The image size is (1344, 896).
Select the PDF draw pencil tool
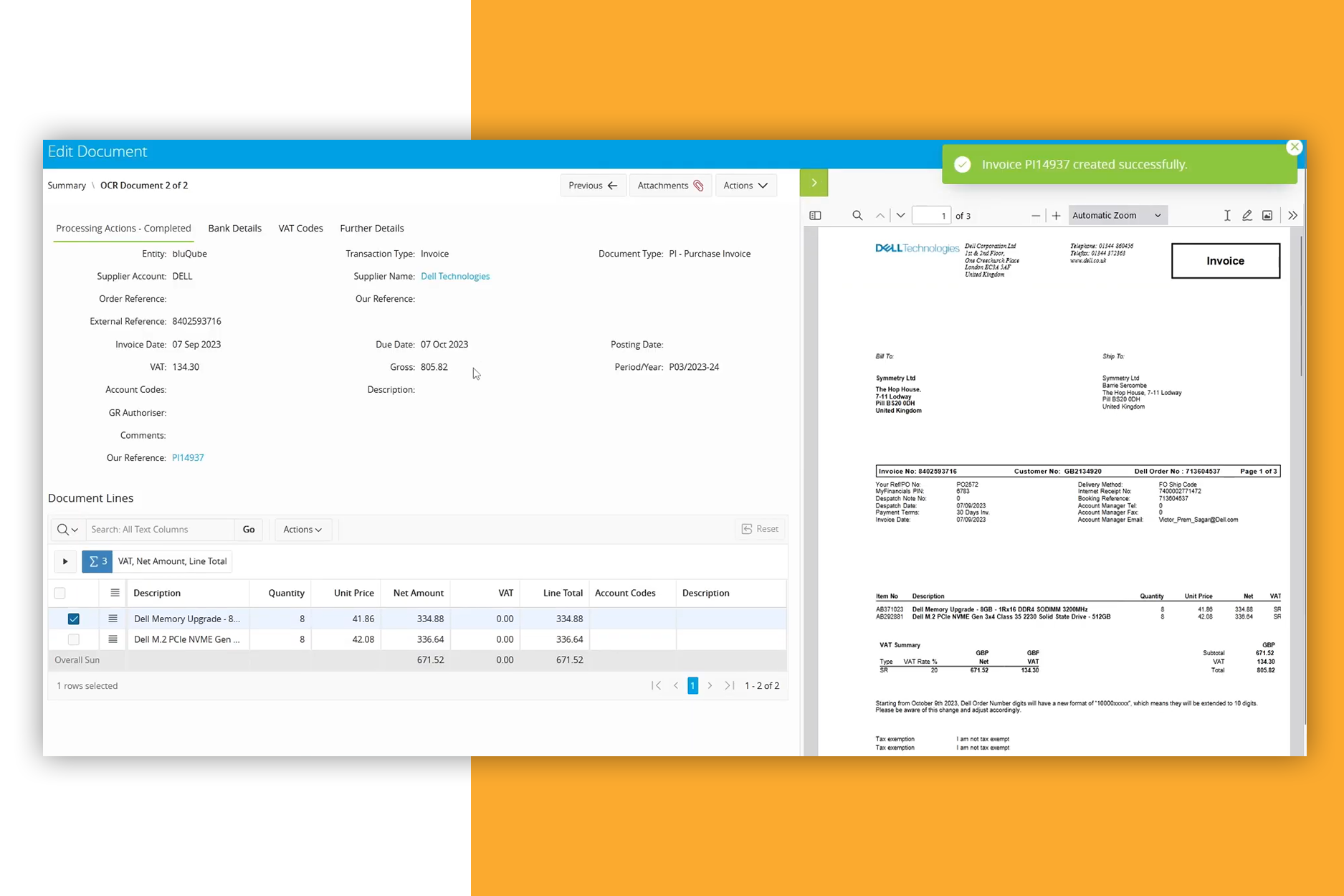(1247, 216)
